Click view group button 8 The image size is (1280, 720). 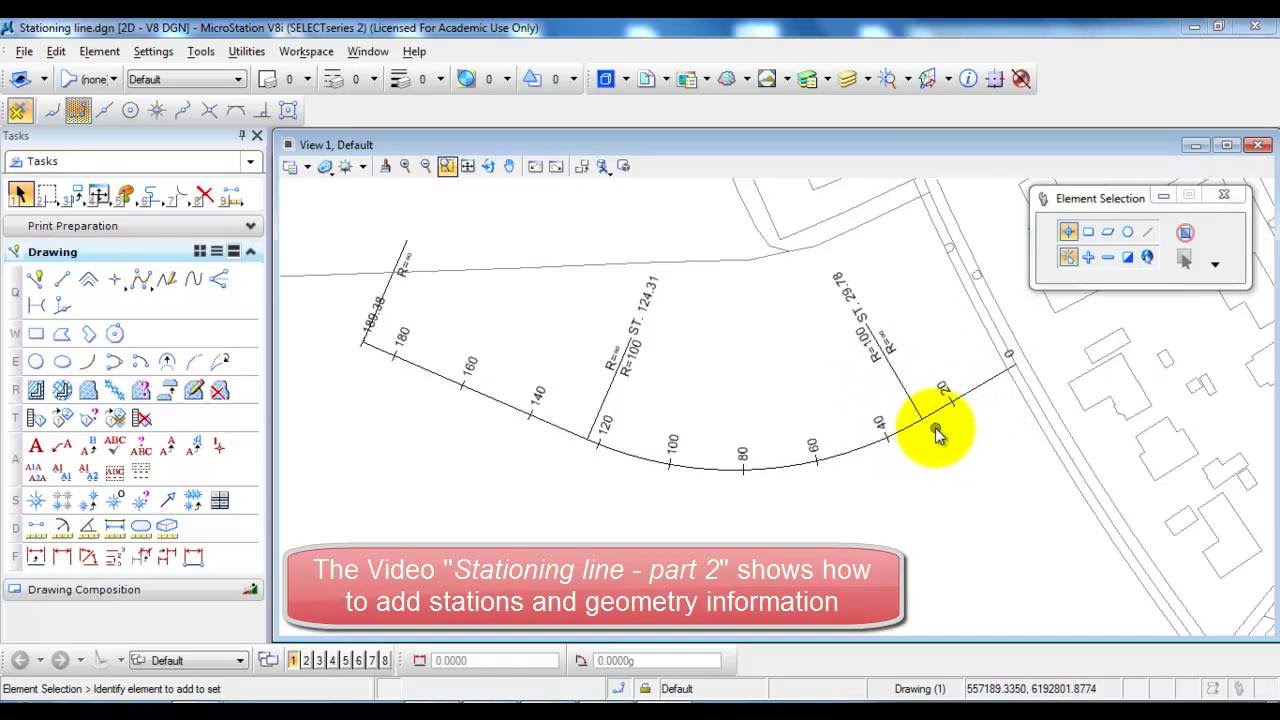click(x=385, y=660)
